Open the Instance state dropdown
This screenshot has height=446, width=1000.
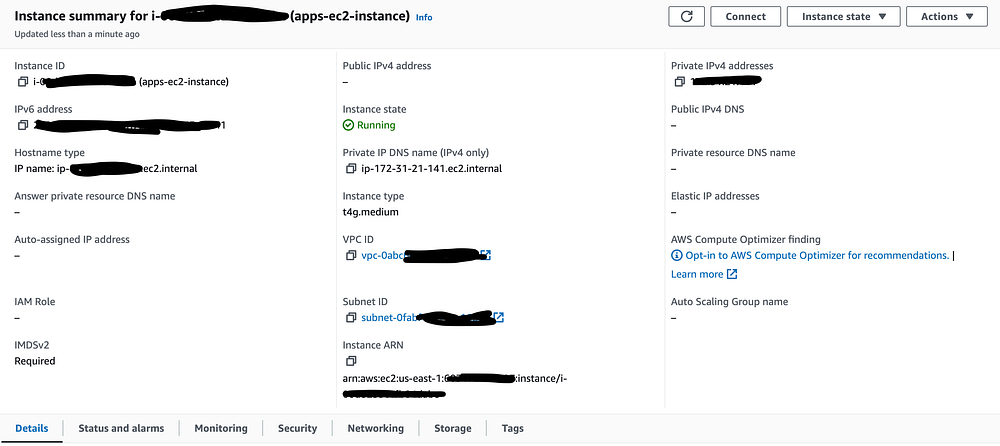click(x=844, y=16)
